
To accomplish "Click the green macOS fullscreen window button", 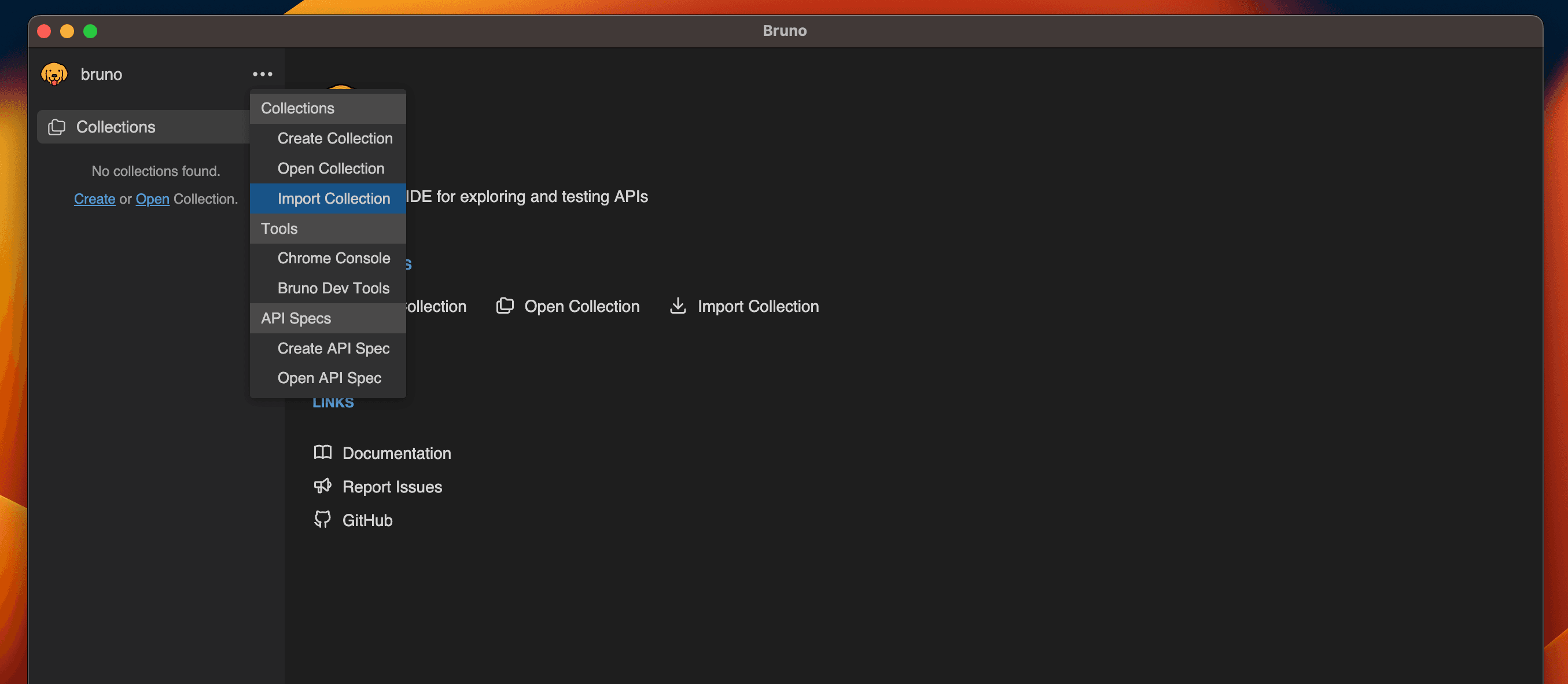I will pyautogui.click(x=90, y=31).
